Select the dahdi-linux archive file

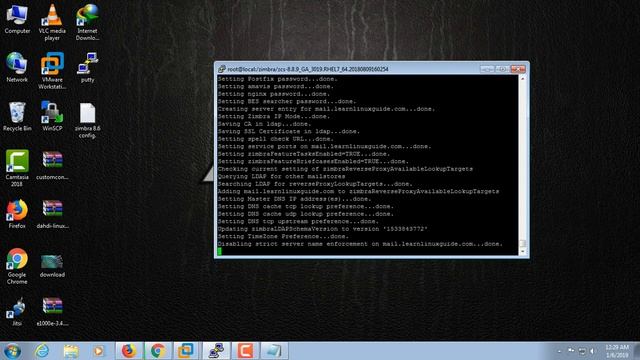[52, 213]
